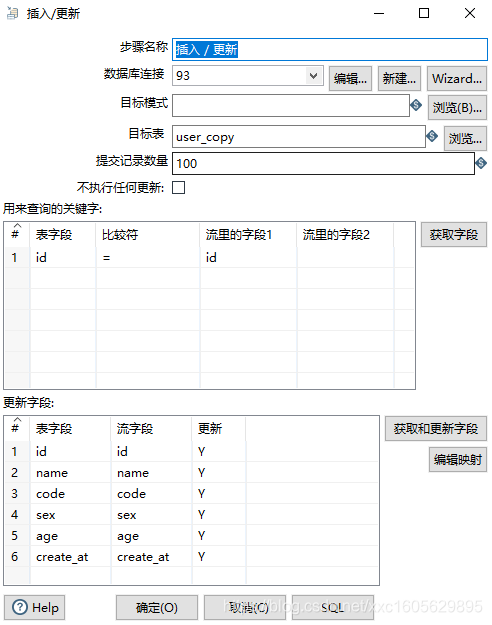Select the id cell under key table 表字段

tap(63, 257)
